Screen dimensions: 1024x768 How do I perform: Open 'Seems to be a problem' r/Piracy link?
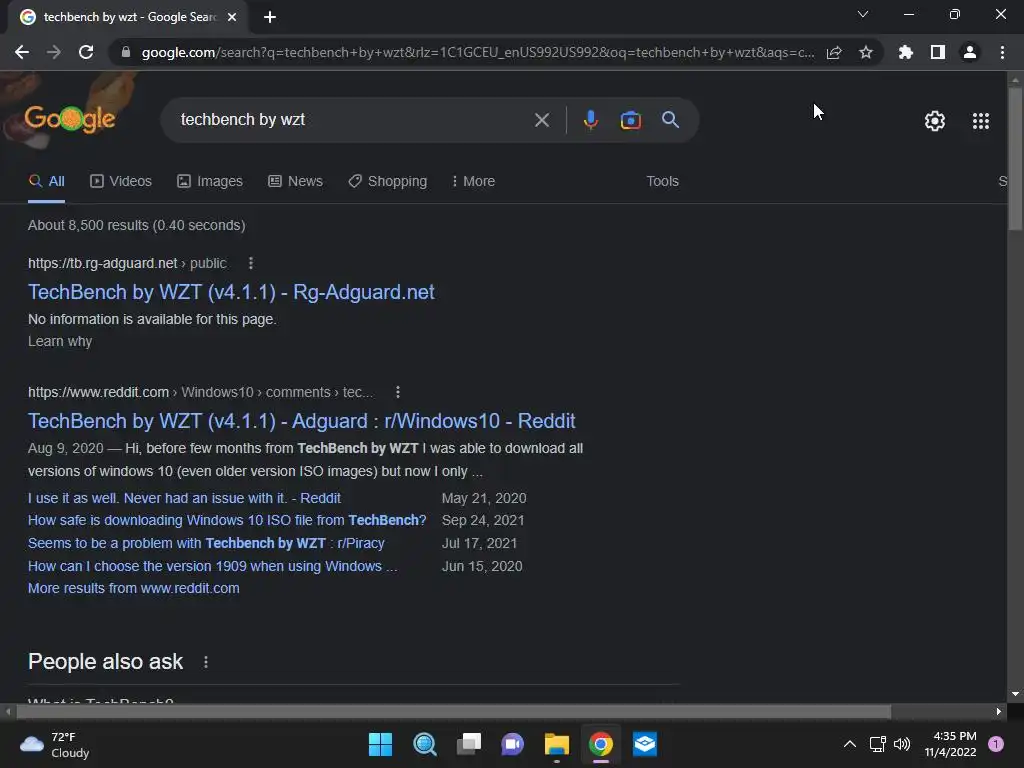[x=206, y=543]
